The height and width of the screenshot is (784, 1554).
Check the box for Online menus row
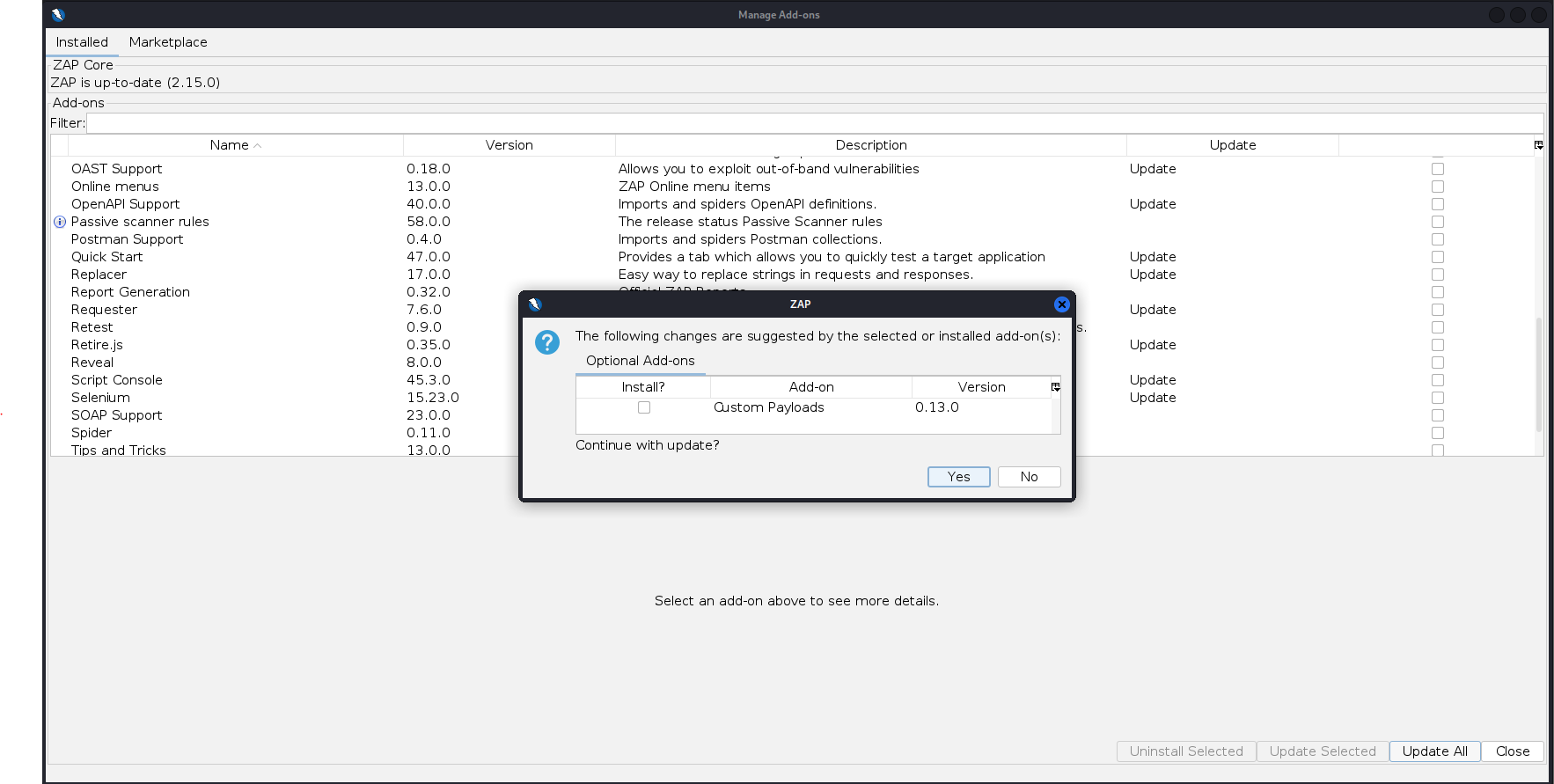pyautogui.click(x=1438, y=187)
